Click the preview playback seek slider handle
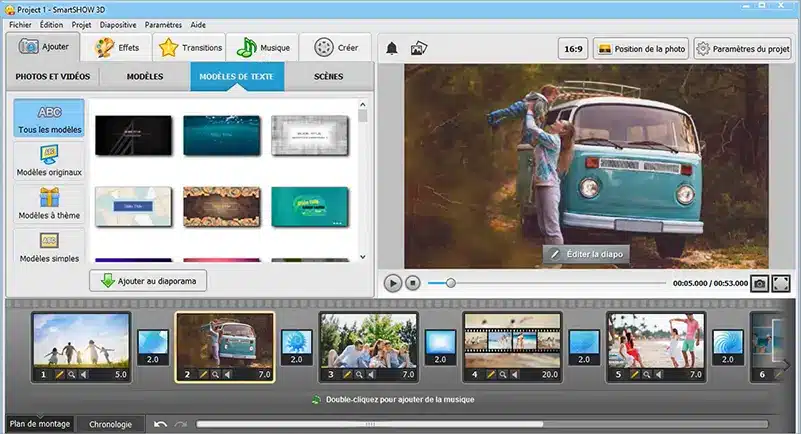The image size is (801, 434). (x=451, y=284)
